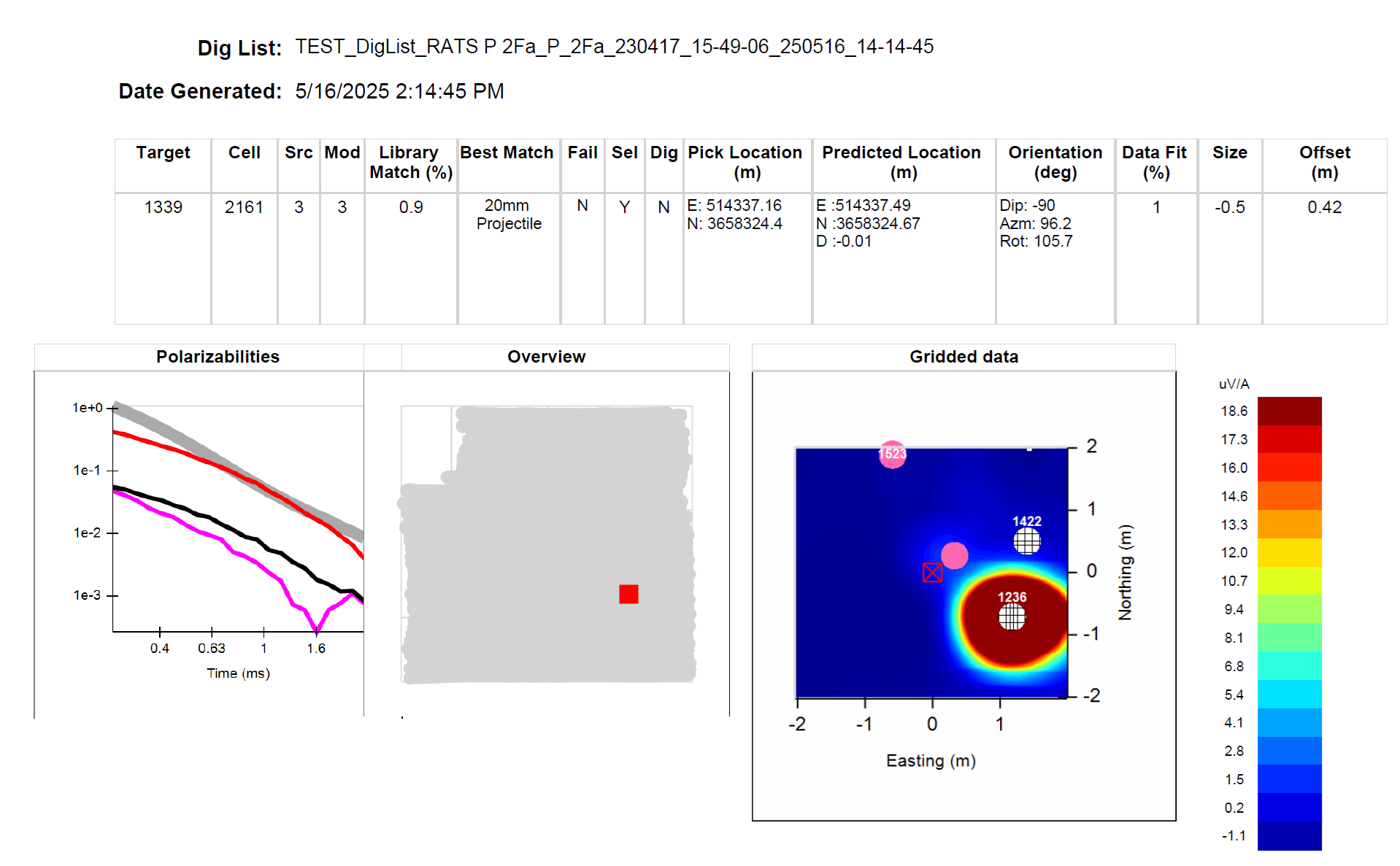The height and width of the screenshot is (866, 1400).
Task: Click the orange 14.6 legend swatch
Action: tap(1289, 496)
